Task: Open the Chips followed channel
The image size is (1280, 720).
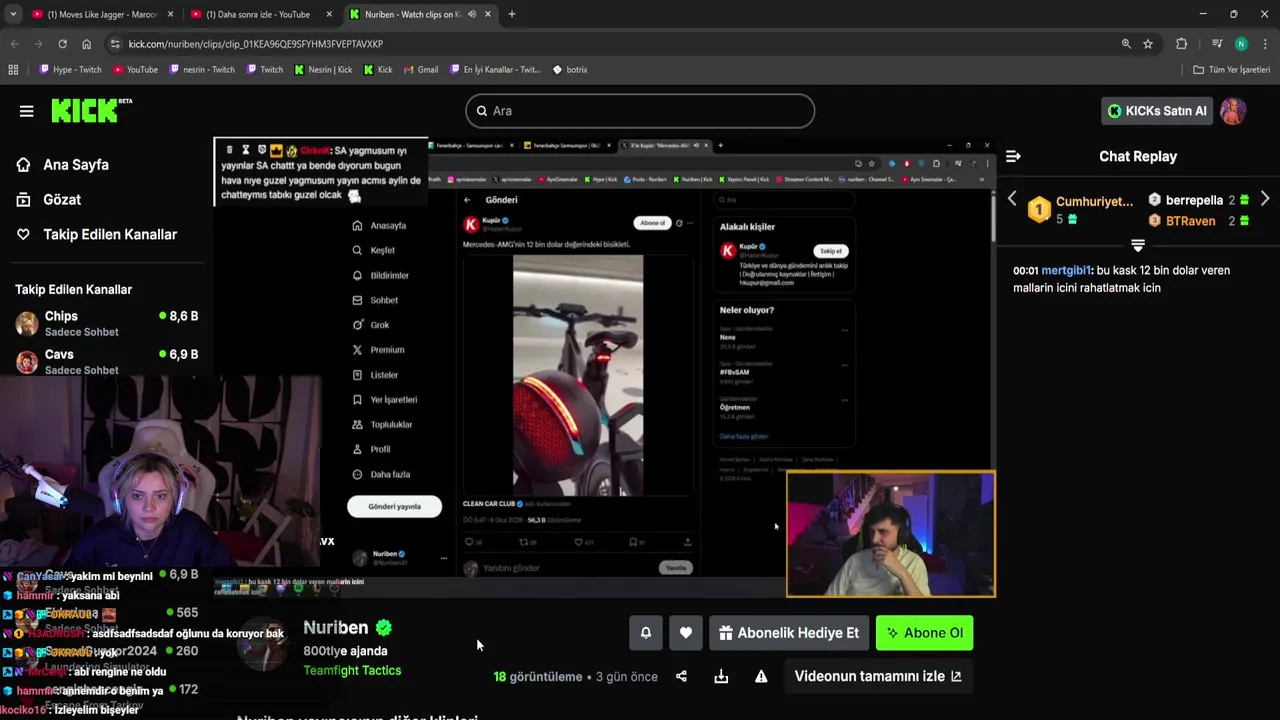Action: [x=107, y=323]
